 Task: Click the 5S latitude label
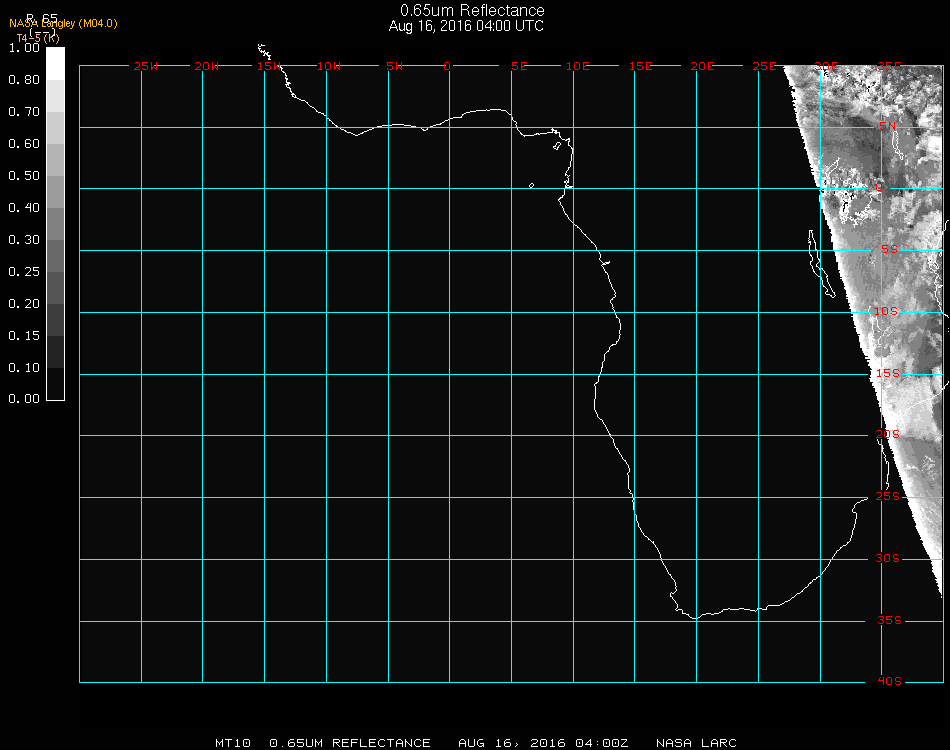pos(889,250)
